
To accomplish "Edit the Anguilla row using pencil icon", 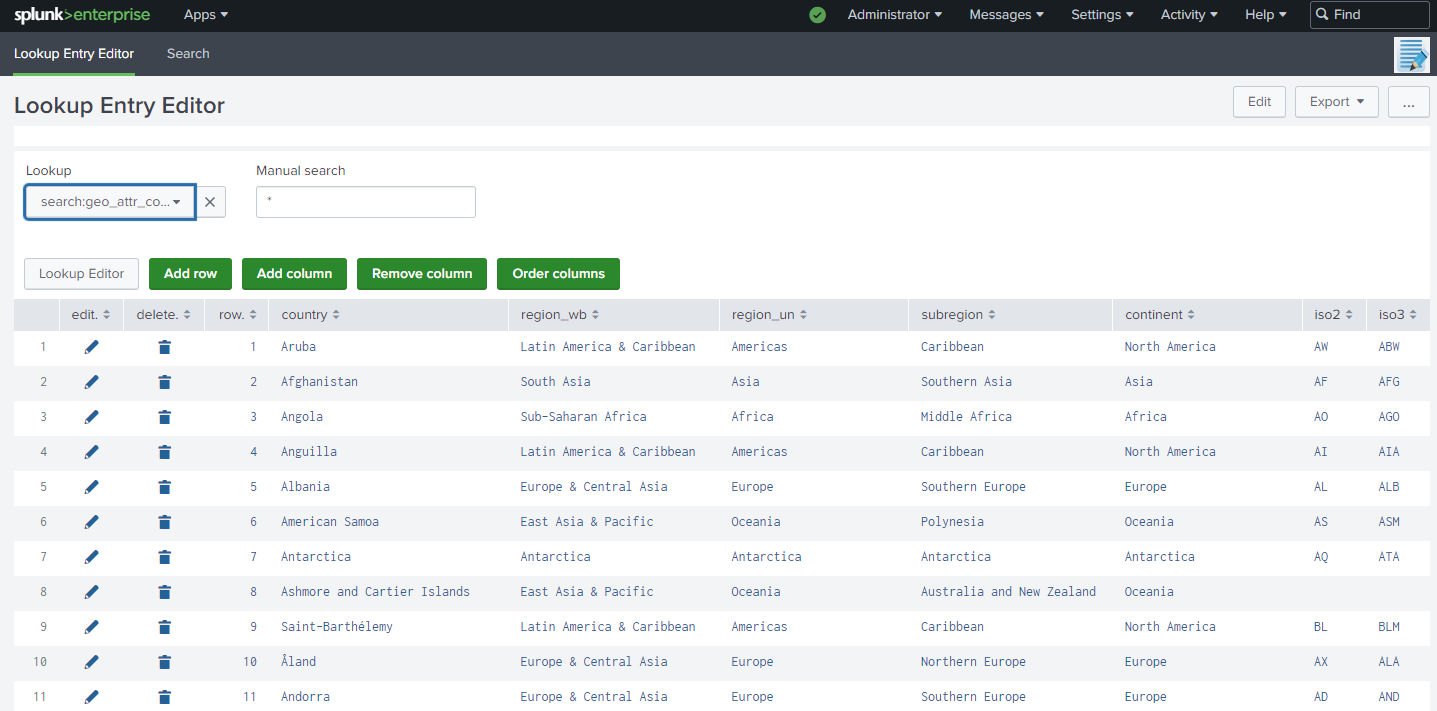I will 92,452.
